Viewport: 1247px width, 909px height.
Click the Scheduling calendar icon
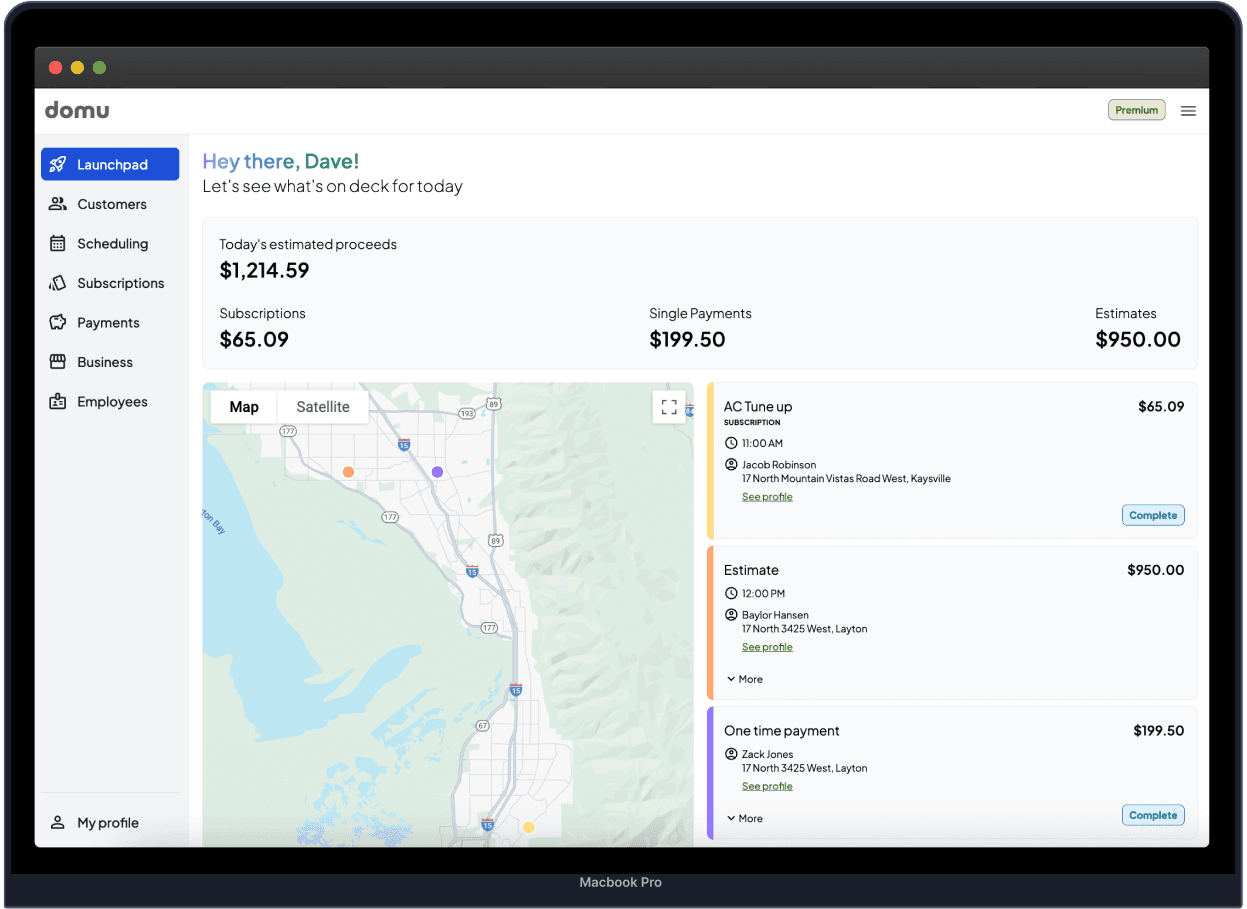point(58,244)
